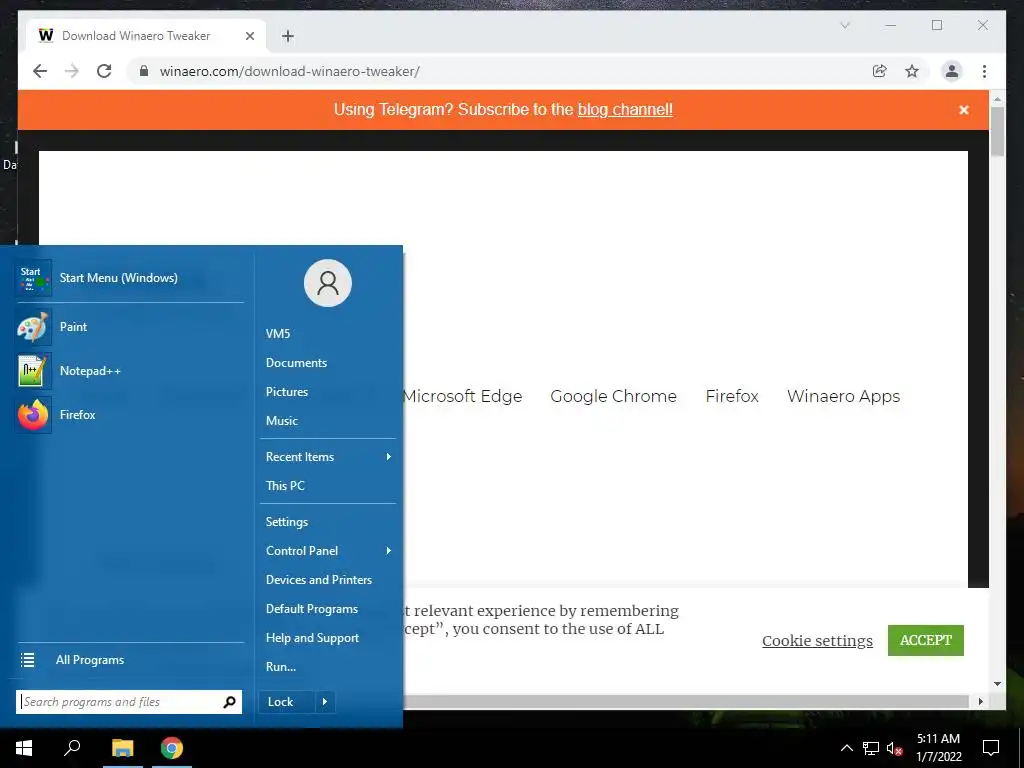Click the user account avatar picture

328,283
